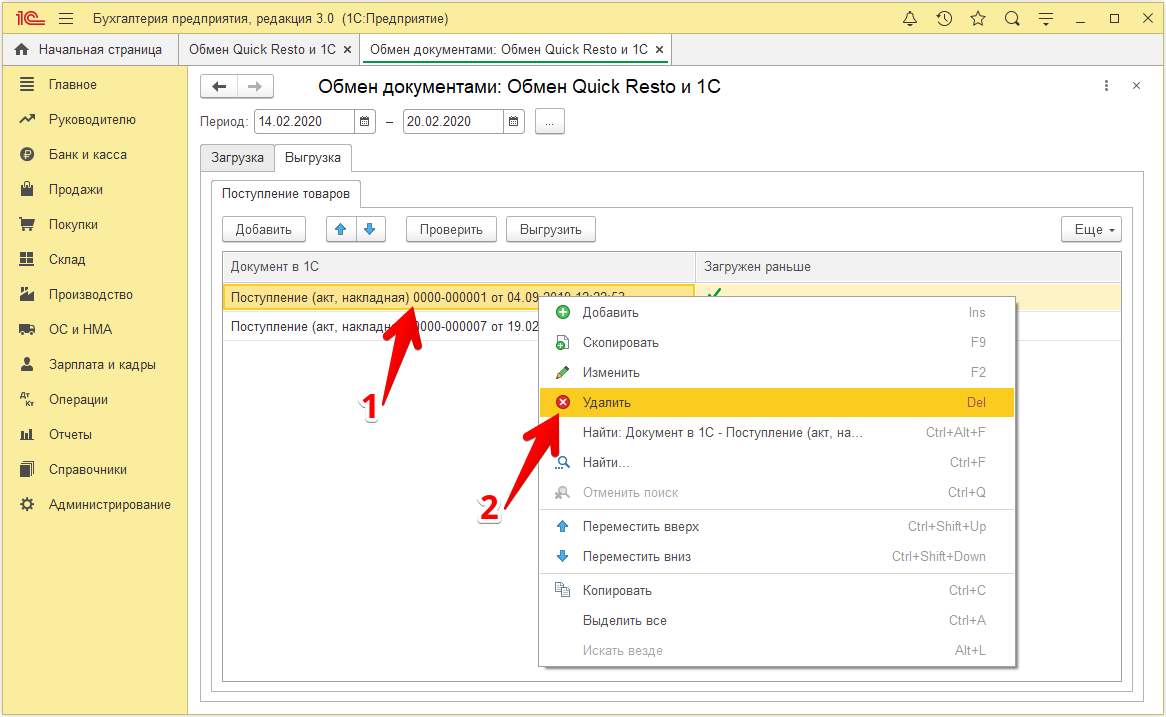Image resolution: width=1166 pixels, height=717 pixels.
Task: Click the Добавить button in toolbar
Action: [x=263, y=229]
